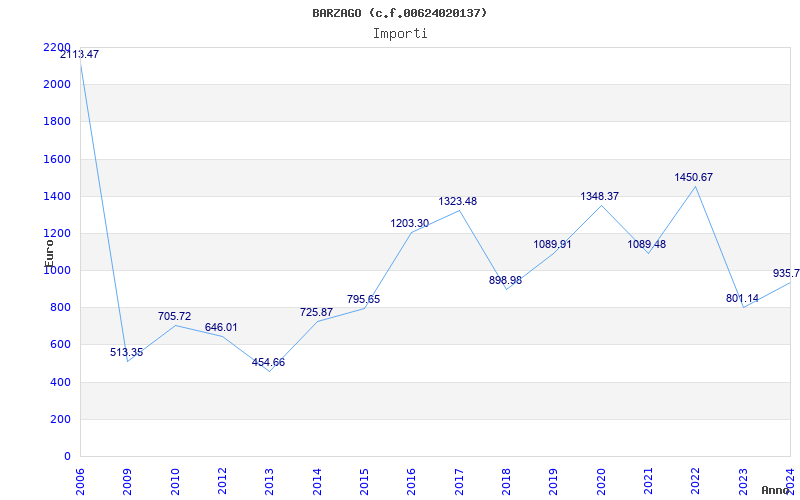Select the 2018 x-axis year label
The image size is (800, 500).
point(506,482)
